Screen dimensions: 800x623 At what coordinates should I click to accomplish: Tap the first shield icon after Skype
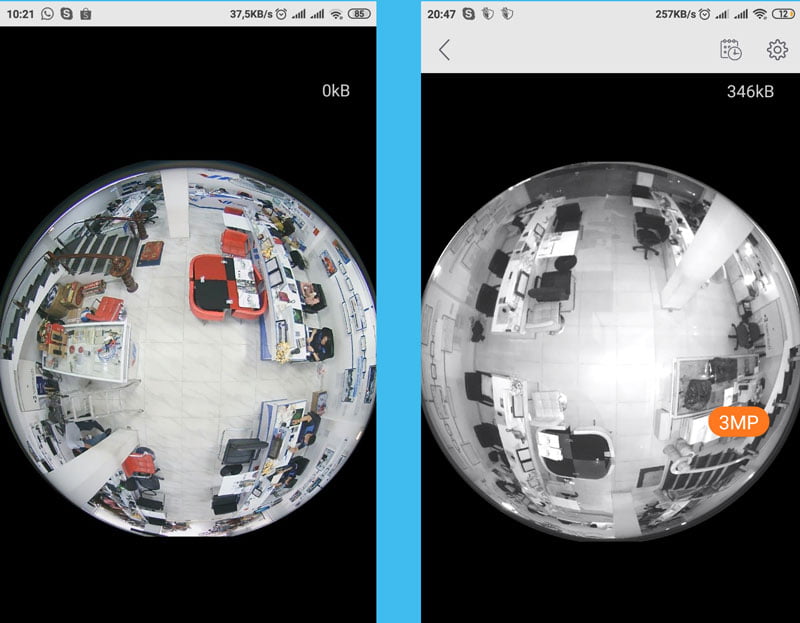point(490,13)
